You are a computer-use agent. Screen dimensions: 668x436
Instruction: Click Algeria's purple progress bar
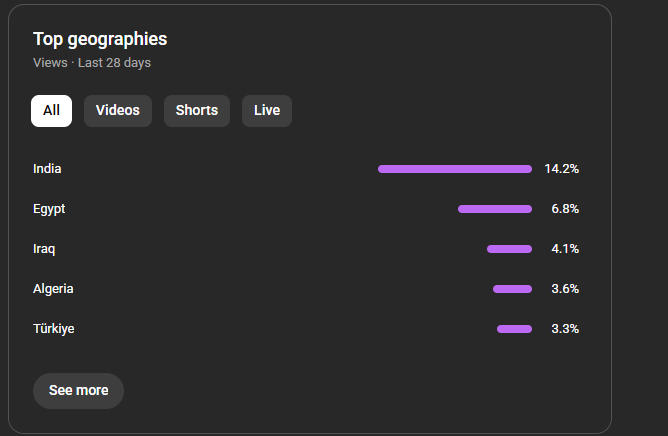coord(512,289)
